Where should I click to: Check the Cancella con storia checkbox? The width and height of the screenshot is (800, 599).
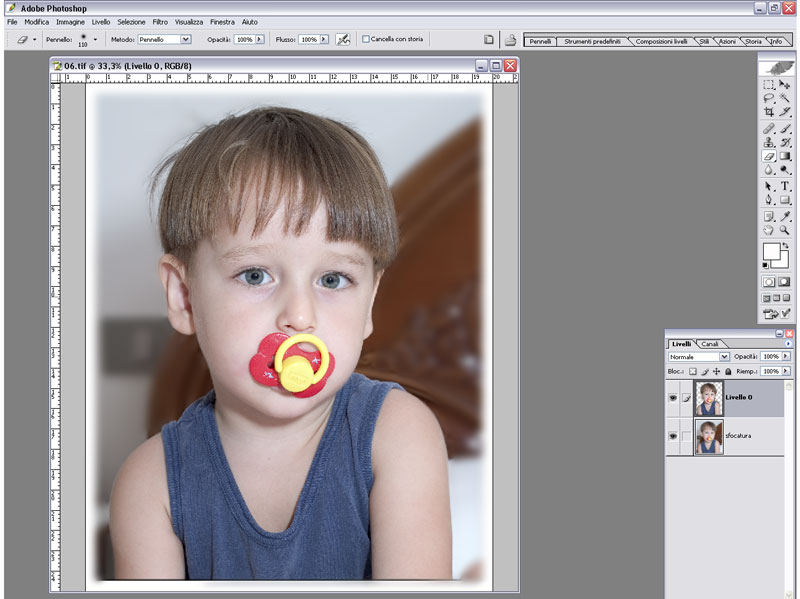366,40
